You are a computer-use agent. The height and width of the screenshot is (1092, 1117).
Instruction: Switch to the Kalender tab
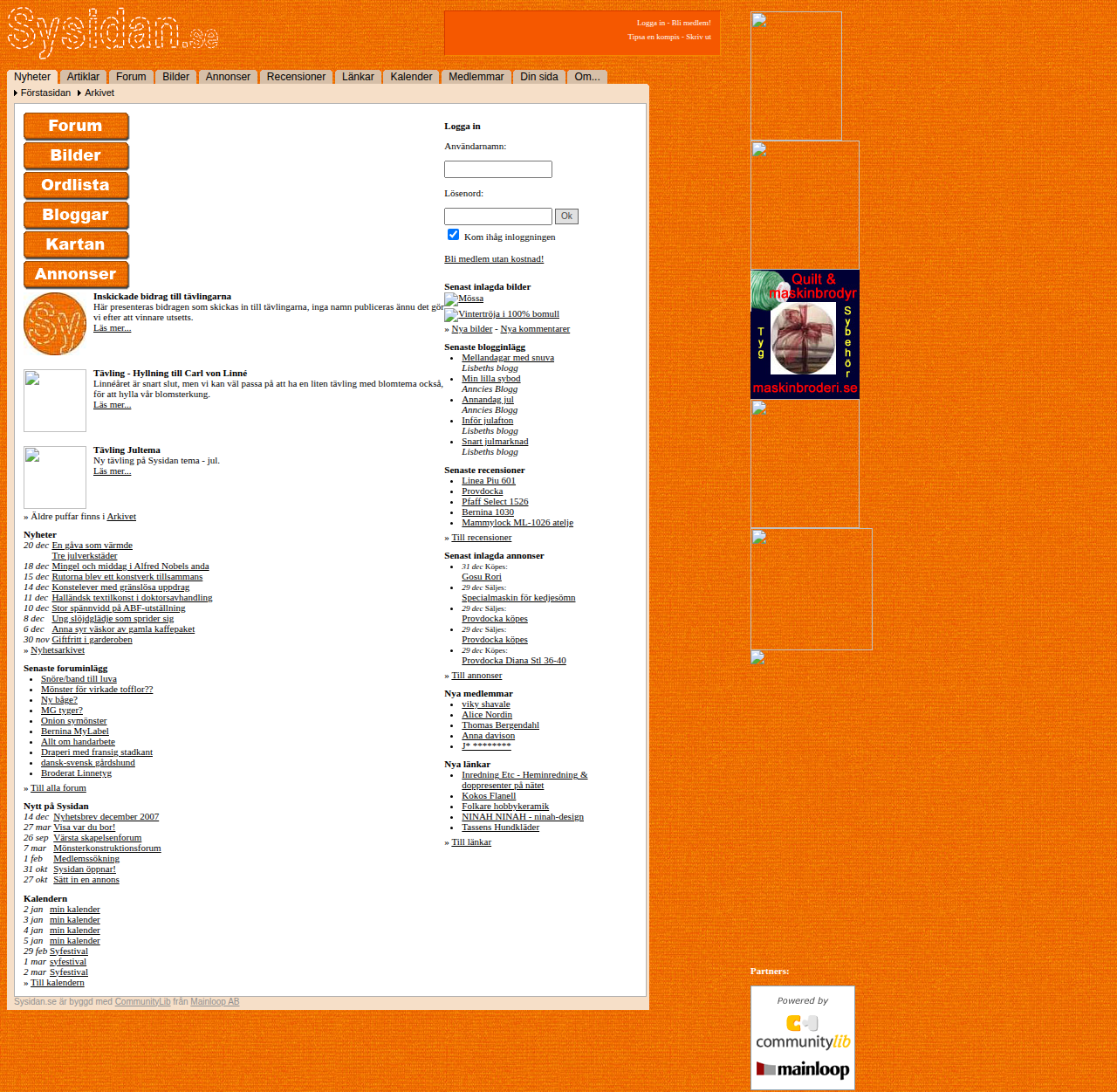(x=411, y=77)
